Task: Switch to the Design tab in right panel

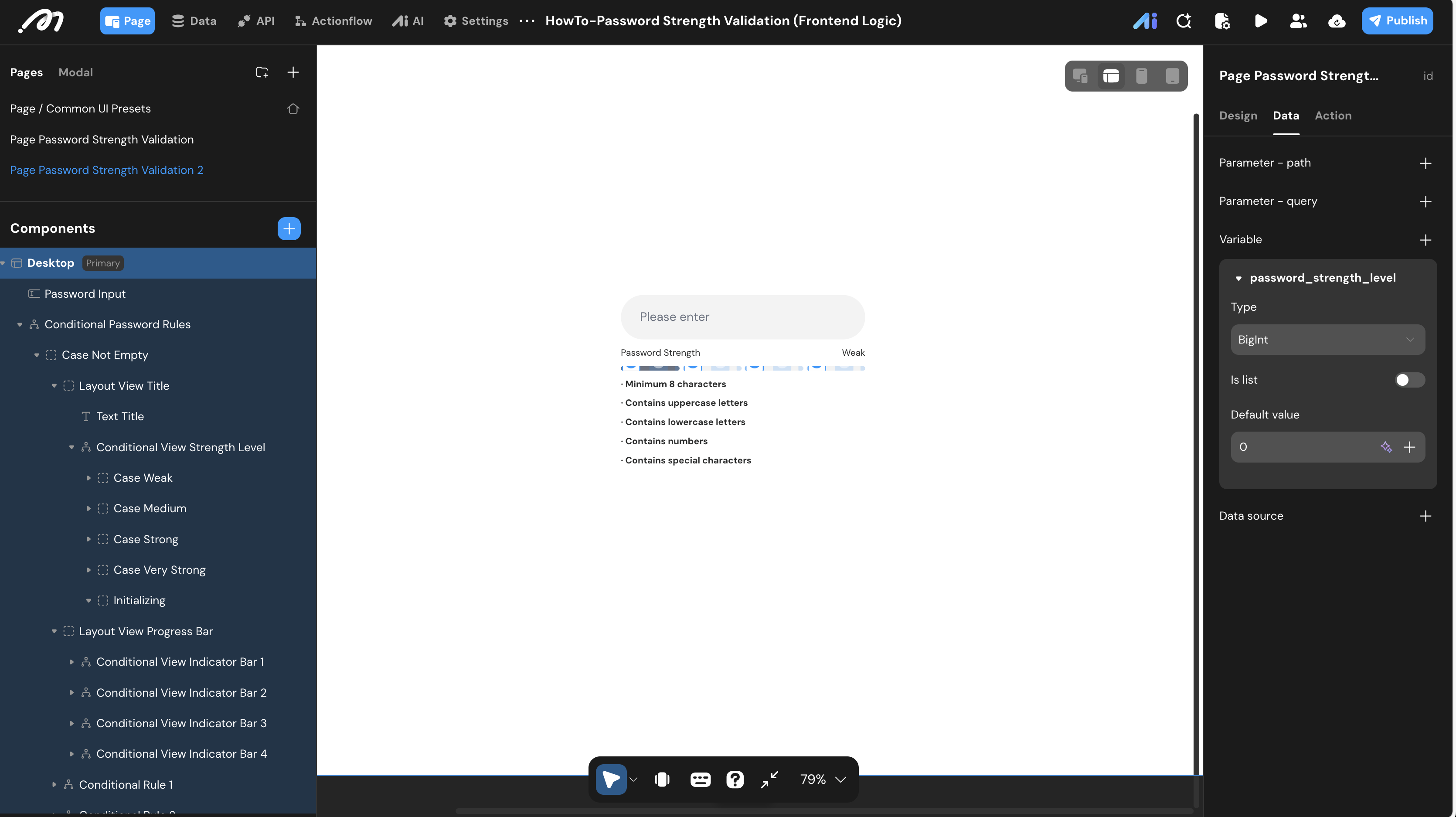Action: [1238, 116]
